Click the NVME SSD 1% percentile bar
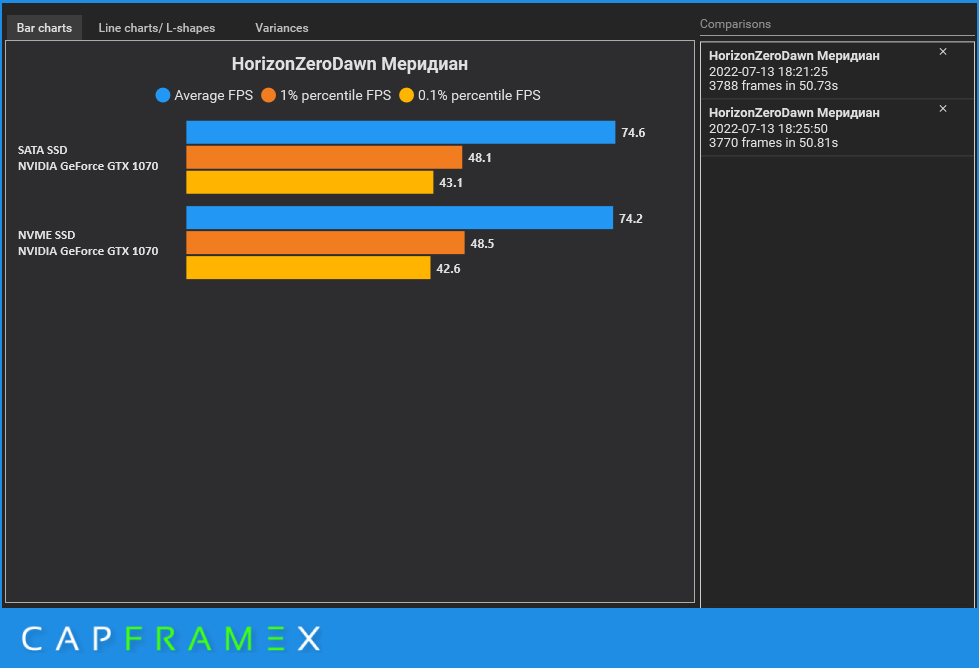Image resolution: width=979 pixels, height=668 pixels. tap(325, 243)
